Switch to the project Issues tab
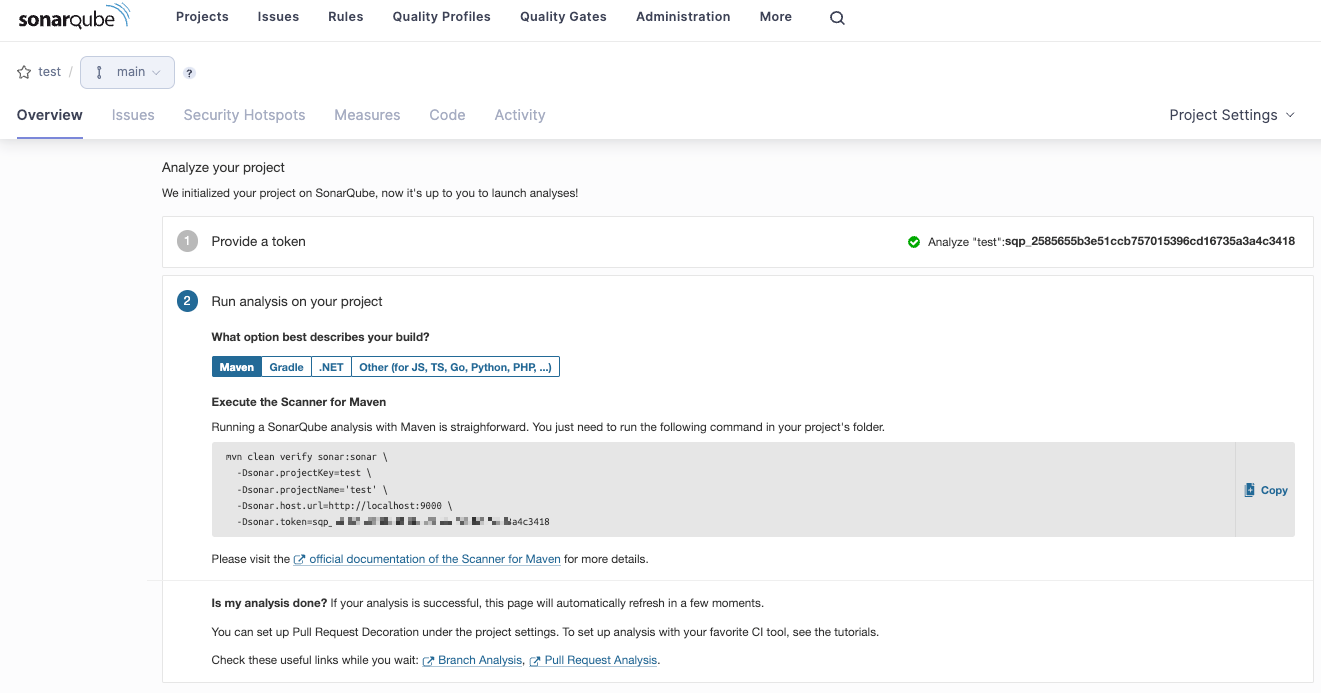Image resolution: width=1321 pixels, height=693 pixels. [133, 115]
